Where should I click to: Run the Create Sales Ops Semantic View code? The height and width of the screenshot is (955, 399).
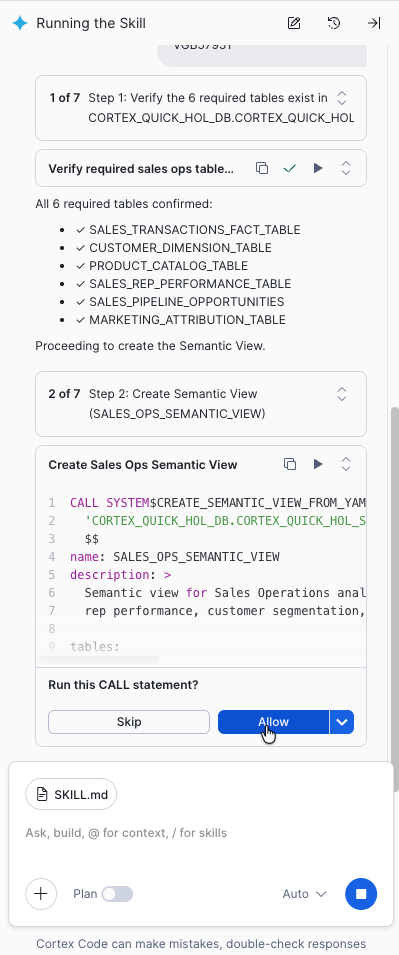(x=318, y=464)
